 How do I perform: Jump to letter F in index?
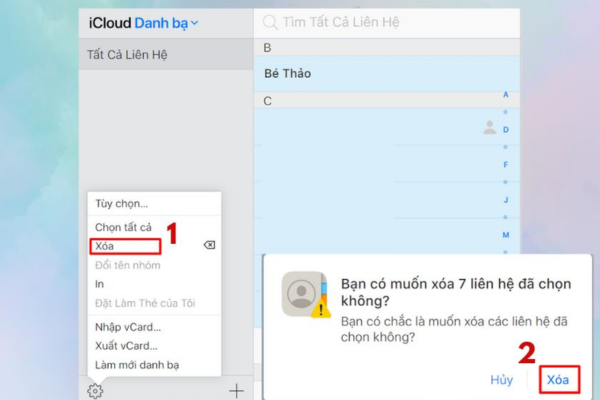(505, 165)
